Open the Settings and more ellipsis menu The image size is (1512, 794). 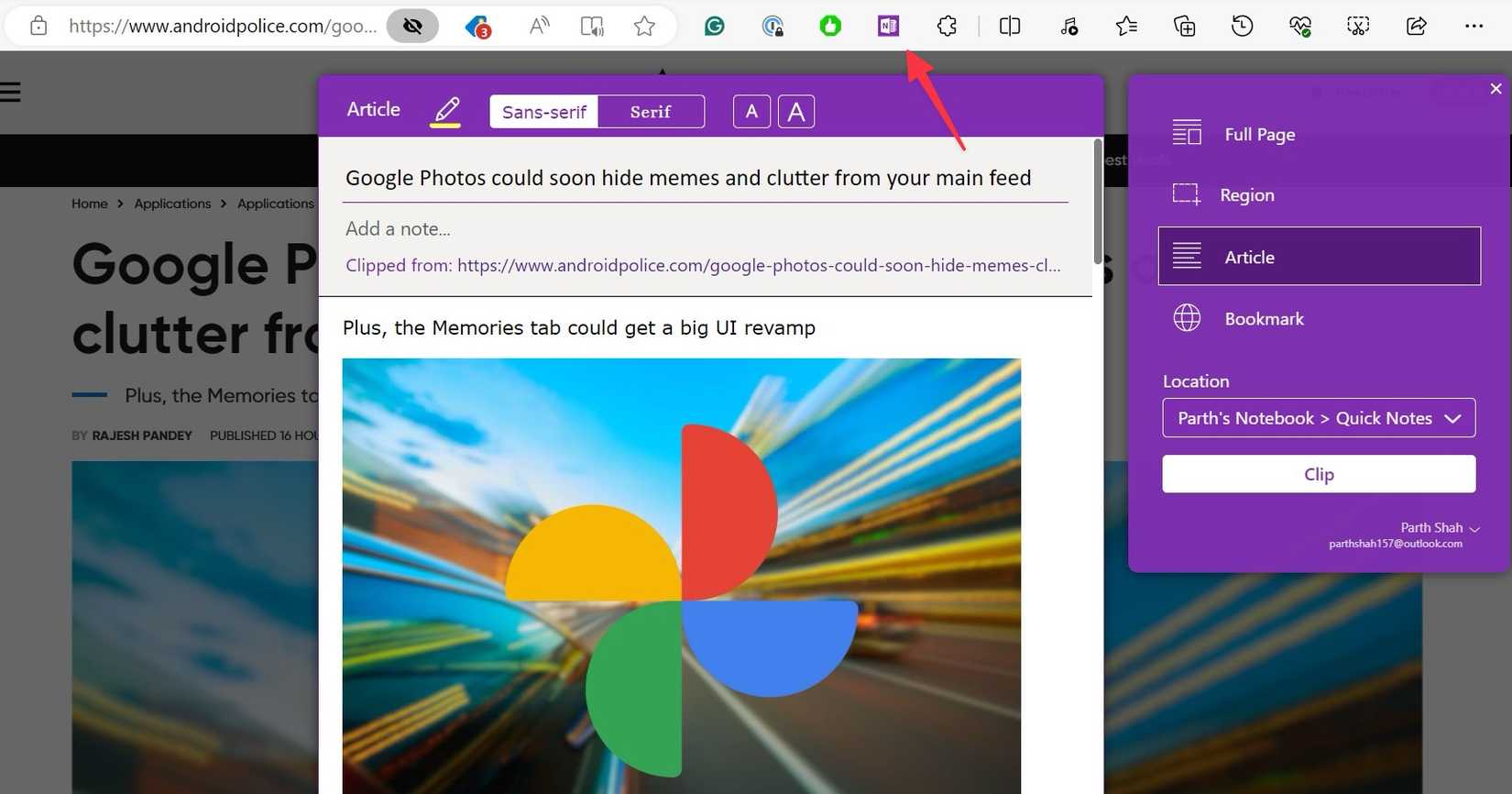[1474, 27]
